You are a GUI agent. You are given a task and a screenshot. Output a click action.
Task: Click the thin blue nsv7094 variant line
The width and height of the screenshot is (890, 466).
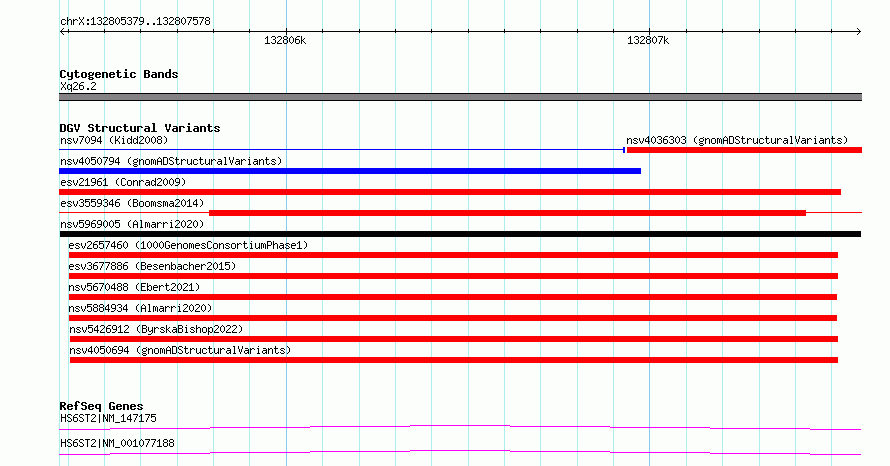pos(341,150)
